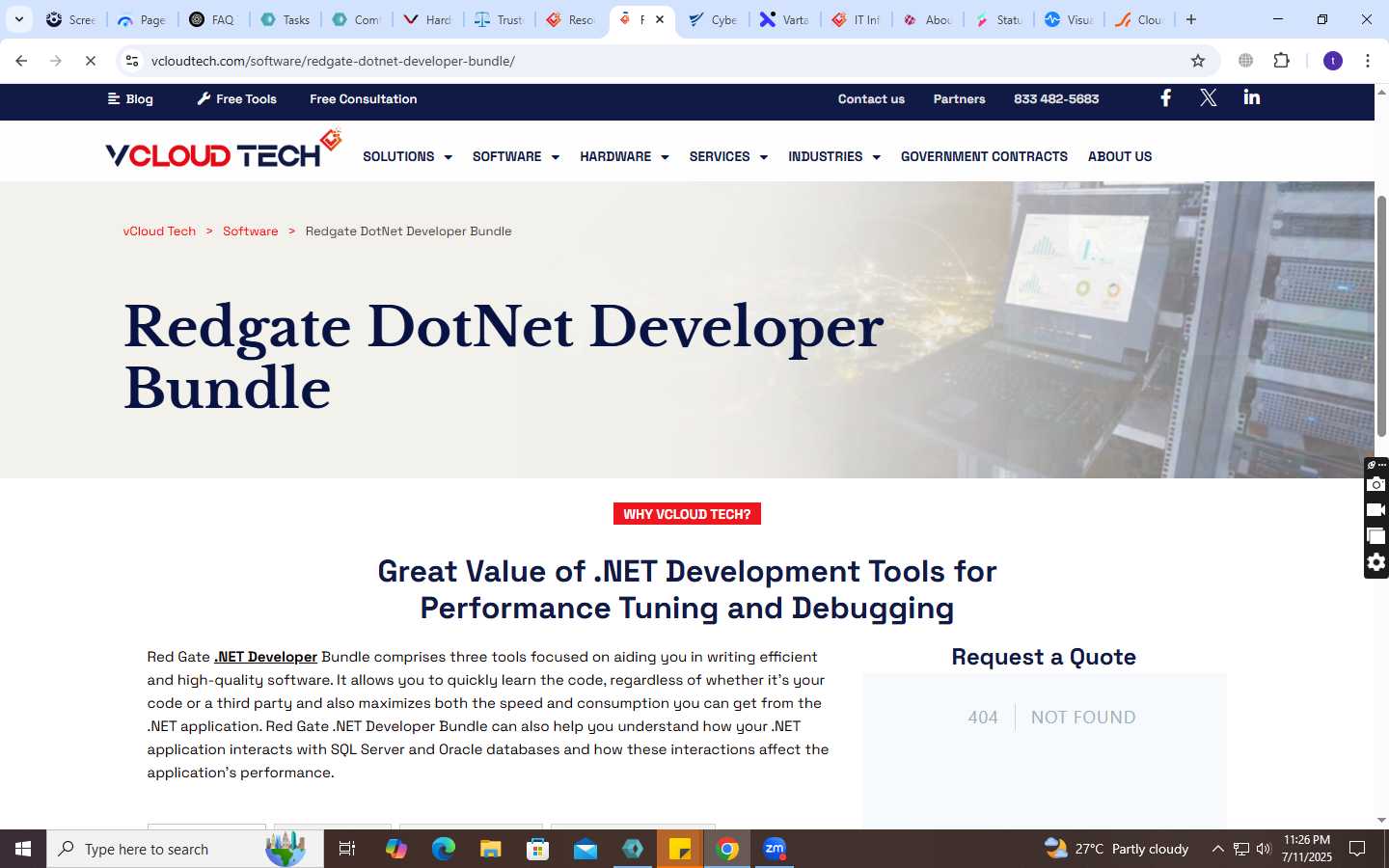The width and height of the screenshot is (1389, 868).
Task: Open the LinkedIn social icon
Action: 1251,97
